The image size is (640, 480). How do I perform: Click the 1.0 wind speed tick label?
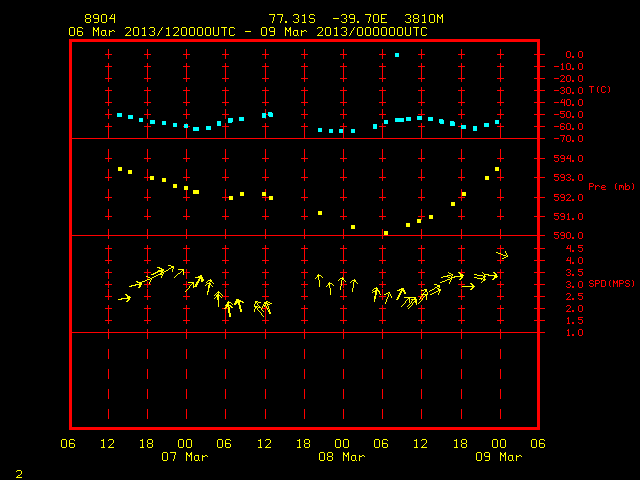(574, 333)
